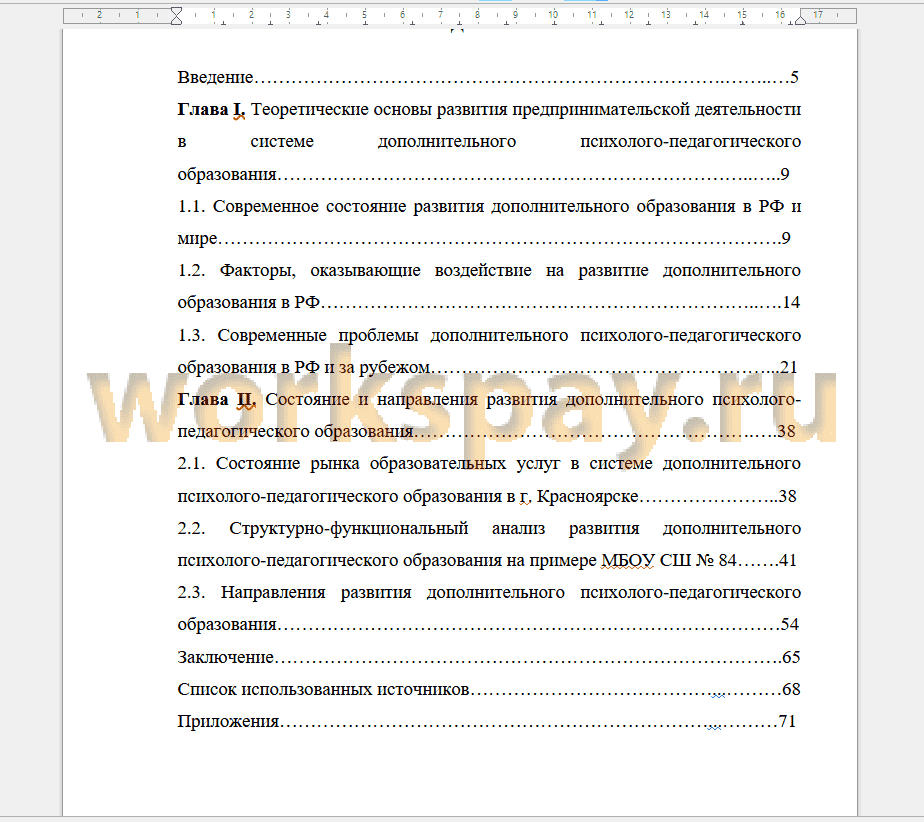The height and width of the screenshot is (822, 924).
Task: Click the word "рубежом" in section 1.3
Action: point(394,368)
